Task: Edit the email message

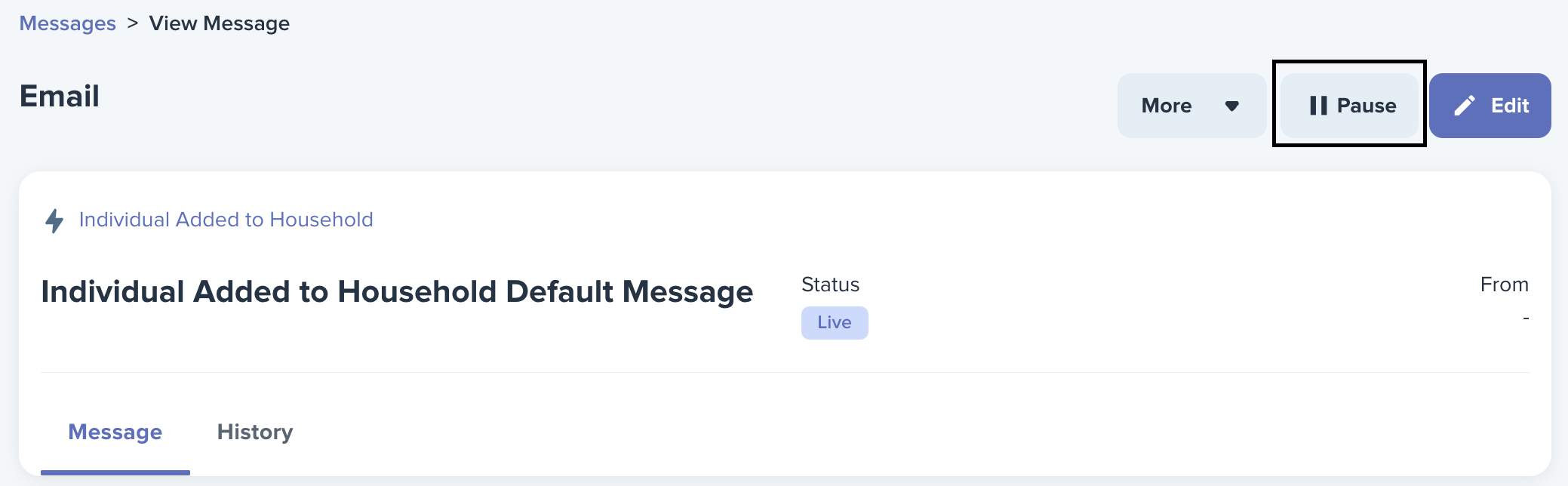Action: (1490, 106)
